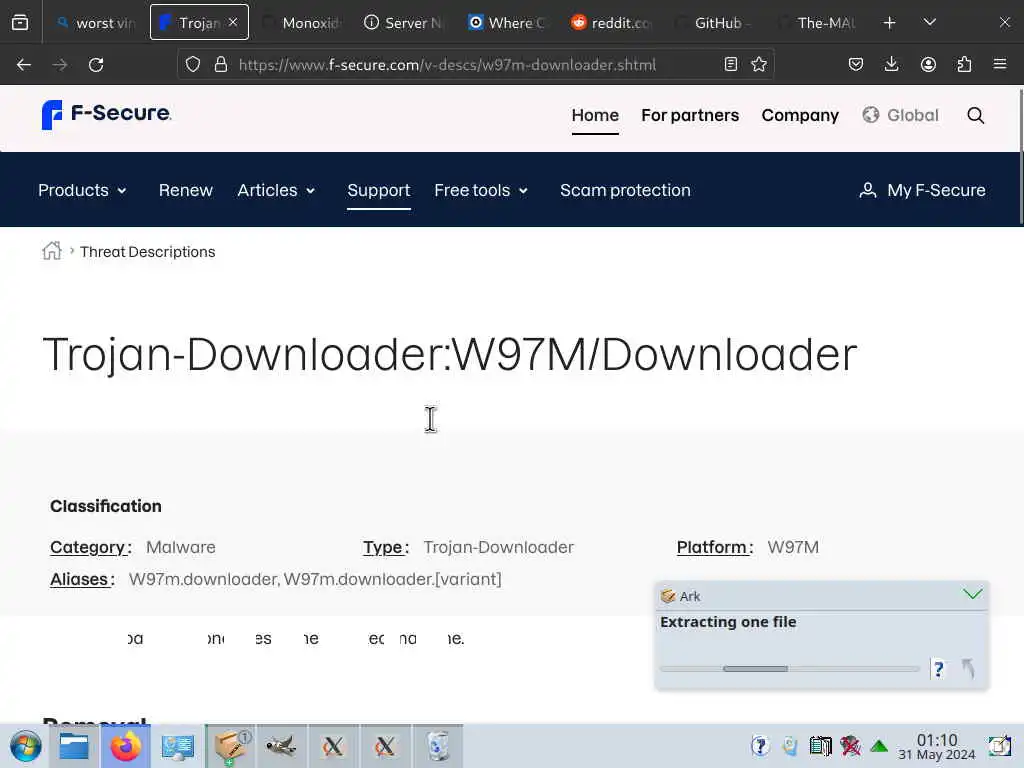Image resolution: width=1024 pixels, height=768 pixels.
Task: Open the Support menu item
Action: [x=379, y=190]
